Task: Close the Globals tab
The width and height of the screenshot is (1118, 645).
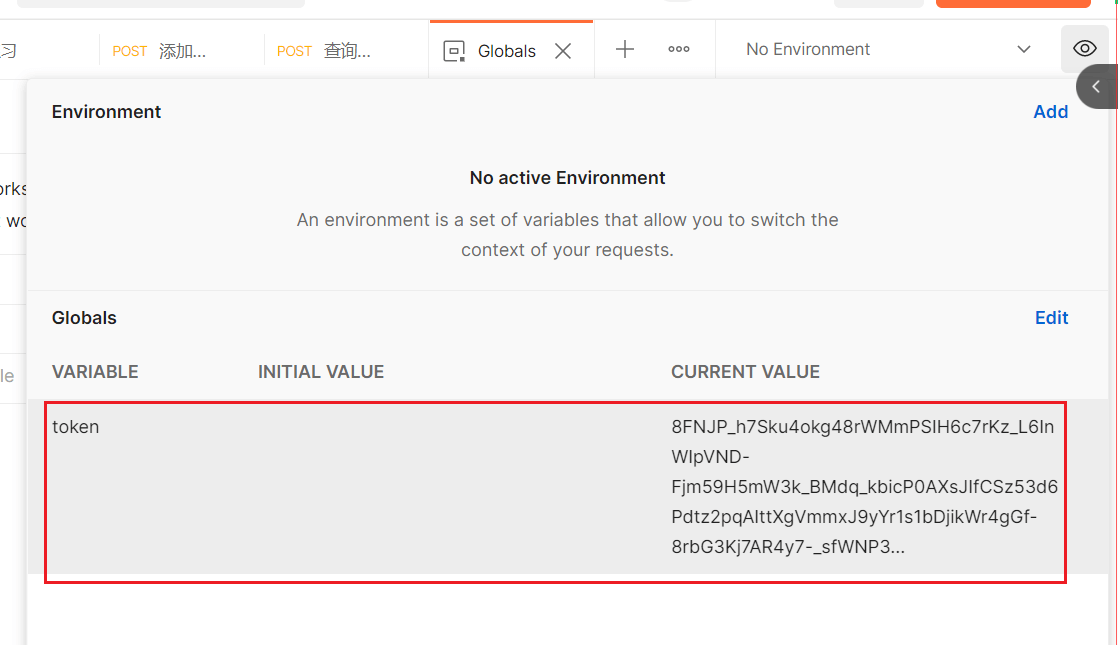Action: 563,51
